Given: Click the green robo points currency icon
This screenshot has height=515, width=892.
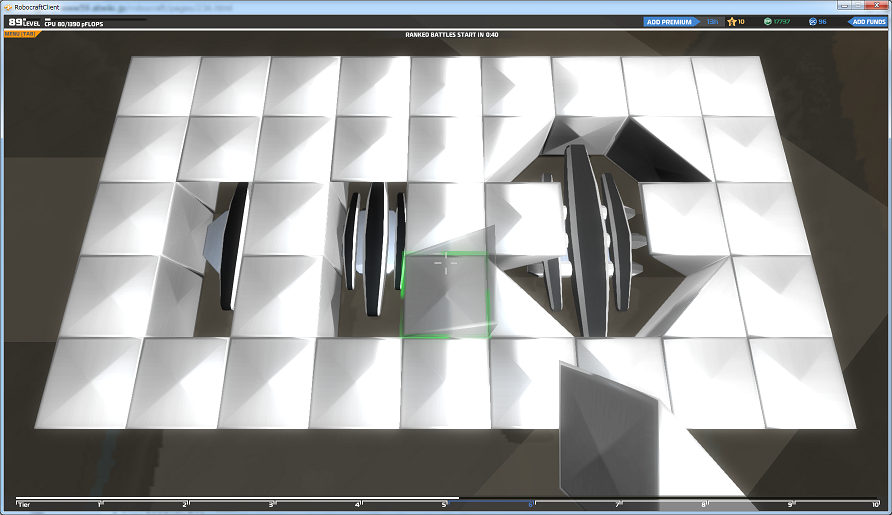Looking at the screenshot, I should [x=767, y=22].
